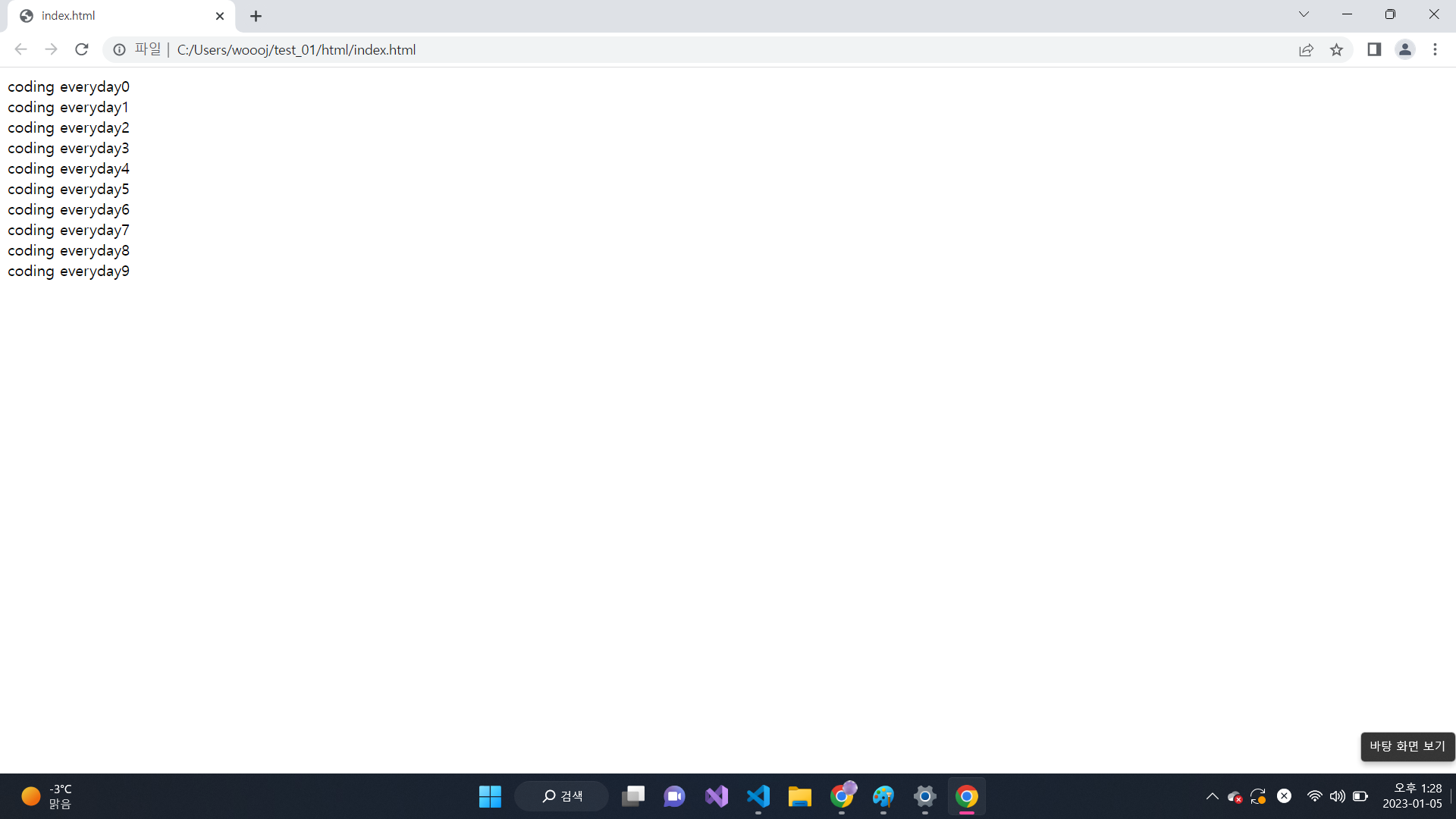
Task: Open volume control in system tray
Action: click(x=1337, y=796)
